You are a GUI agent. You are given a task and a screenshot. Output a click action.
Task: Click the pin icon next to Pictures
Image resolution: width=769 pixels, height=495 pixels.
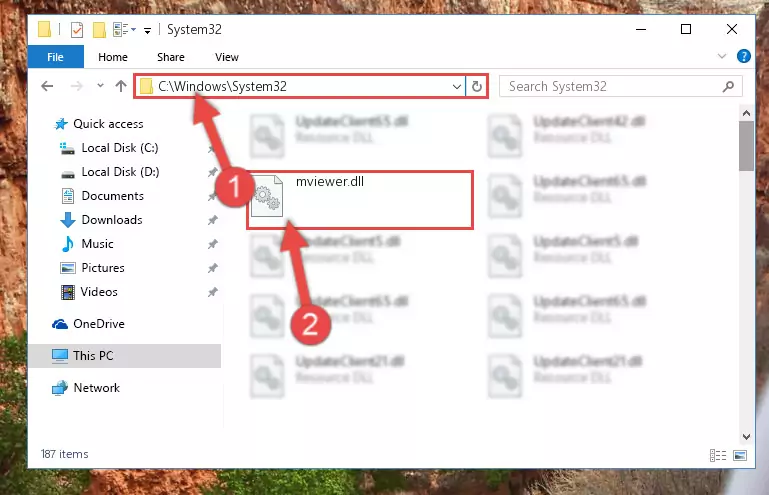click(x=212, y=268)
